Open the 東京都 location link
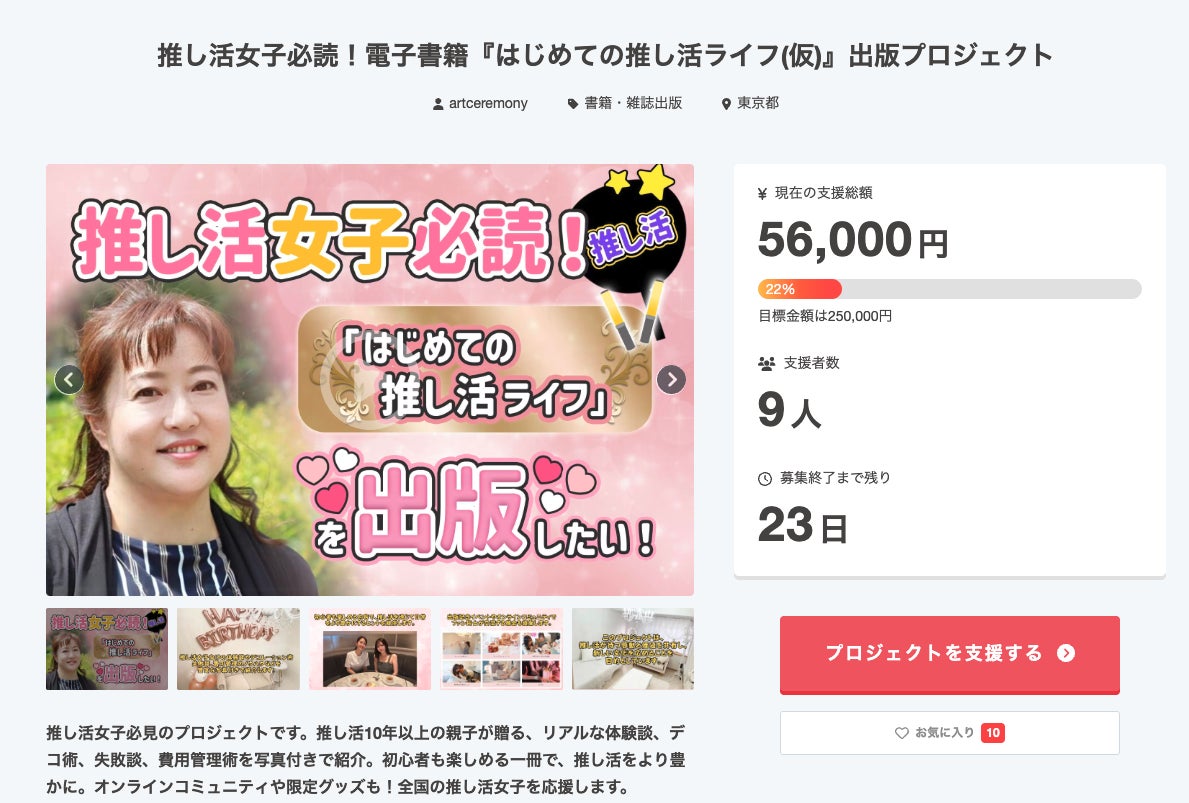The width and height of the screenshot is (1189, 803). pyautogui.click(x=758, y=103)
